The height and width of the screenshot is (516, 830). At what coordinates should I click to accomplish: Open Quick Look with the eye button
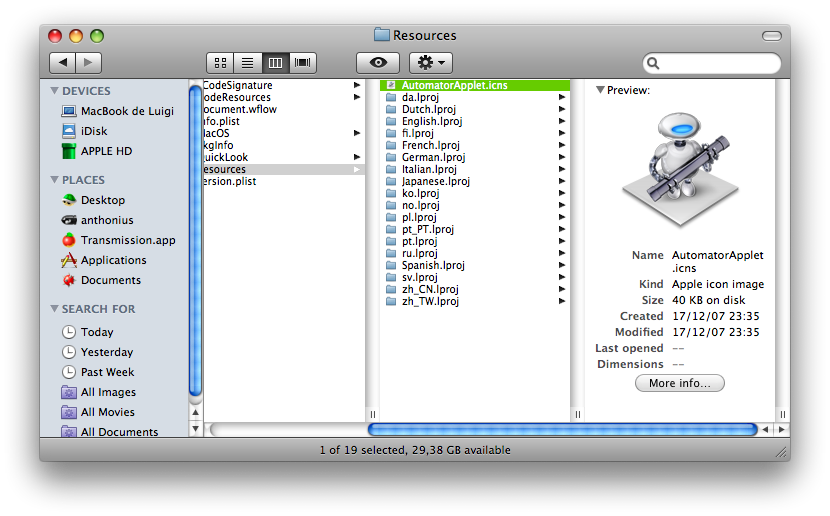378,63
